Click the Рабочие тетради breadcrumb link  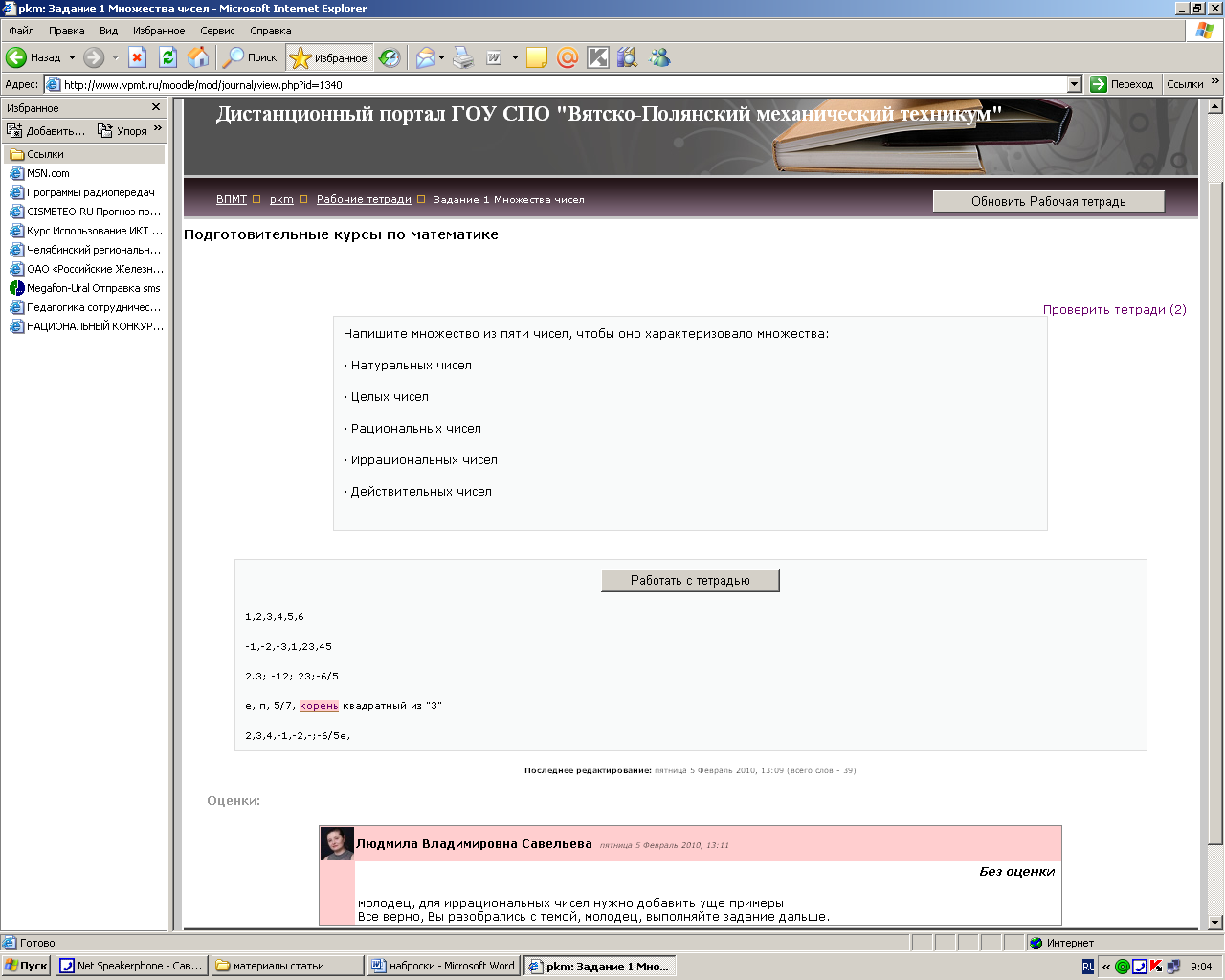coord(364,199)
